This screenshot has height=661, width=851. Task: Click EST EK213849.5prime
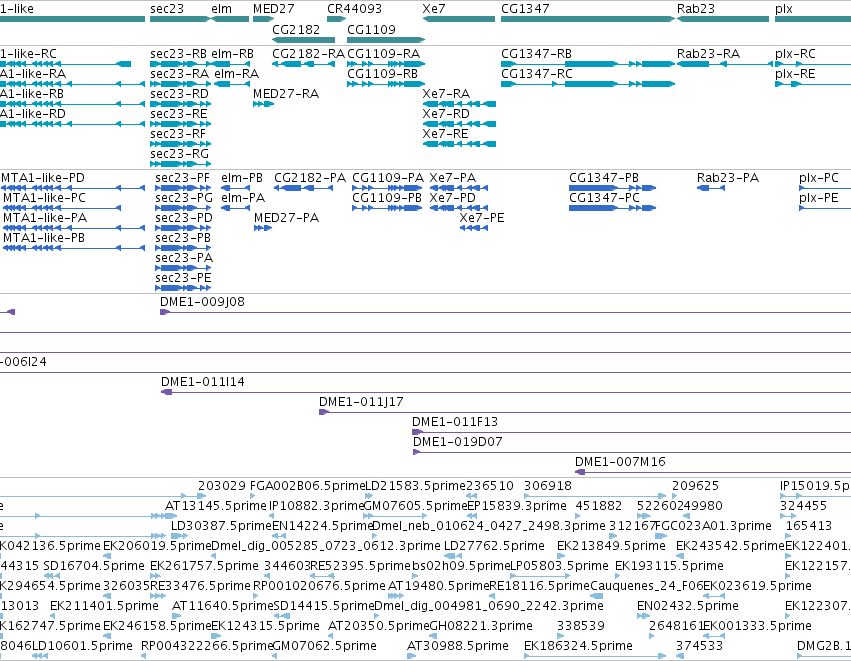coord(611,546)
